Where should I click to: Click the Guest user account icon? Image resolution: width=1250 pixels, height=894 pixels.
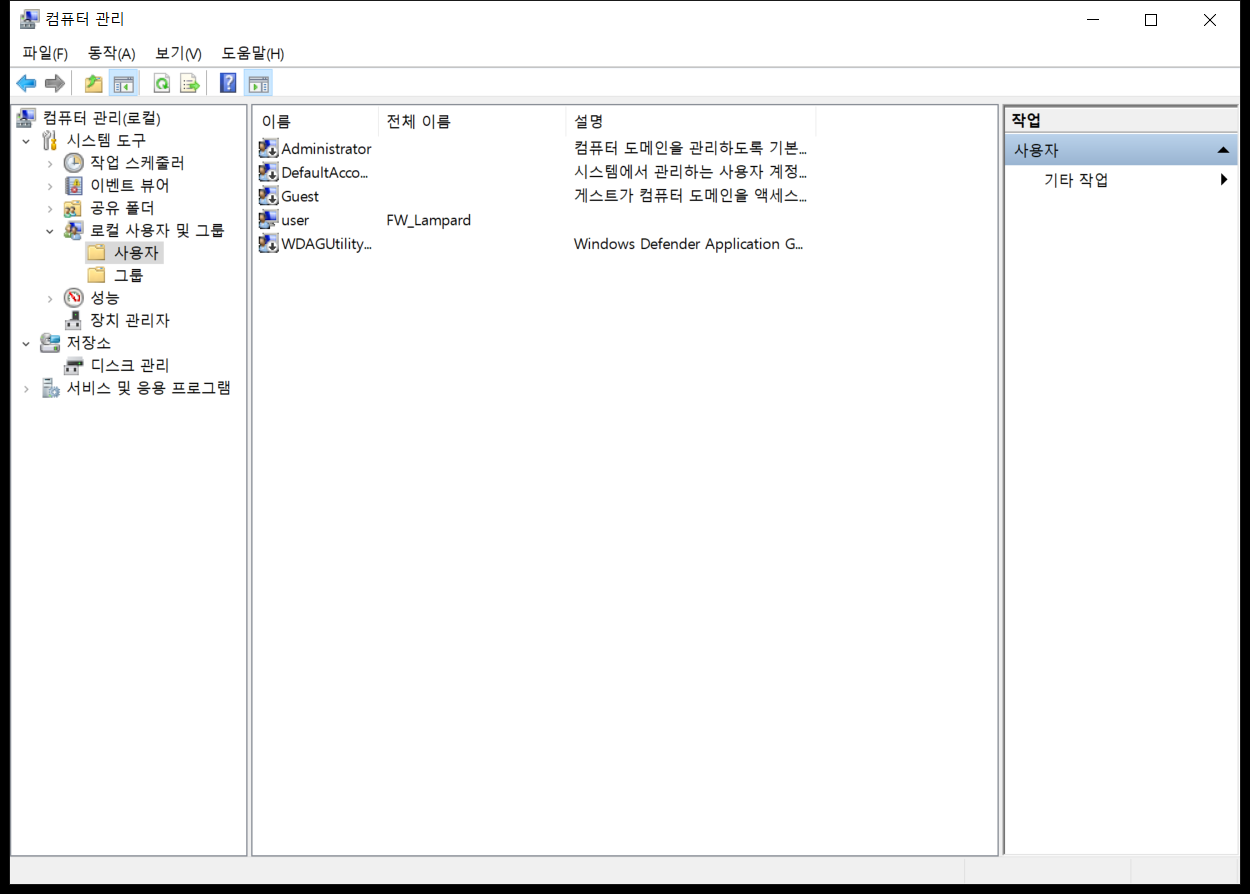click(x=268, y=196)
